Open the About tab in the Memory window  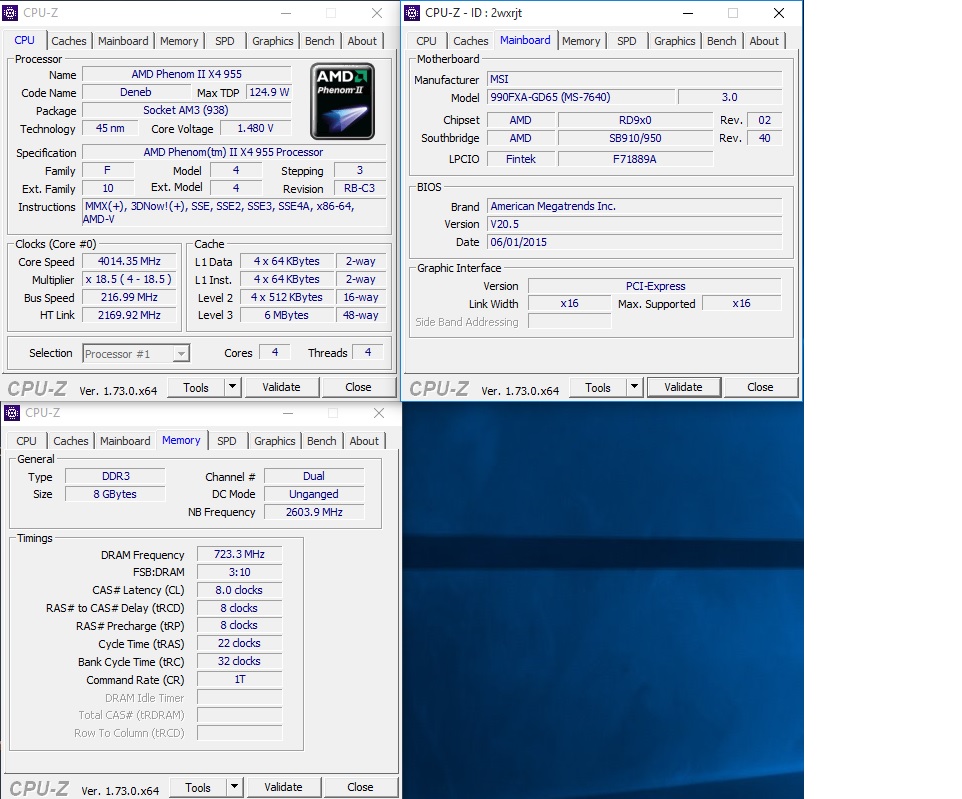(364, 441)
